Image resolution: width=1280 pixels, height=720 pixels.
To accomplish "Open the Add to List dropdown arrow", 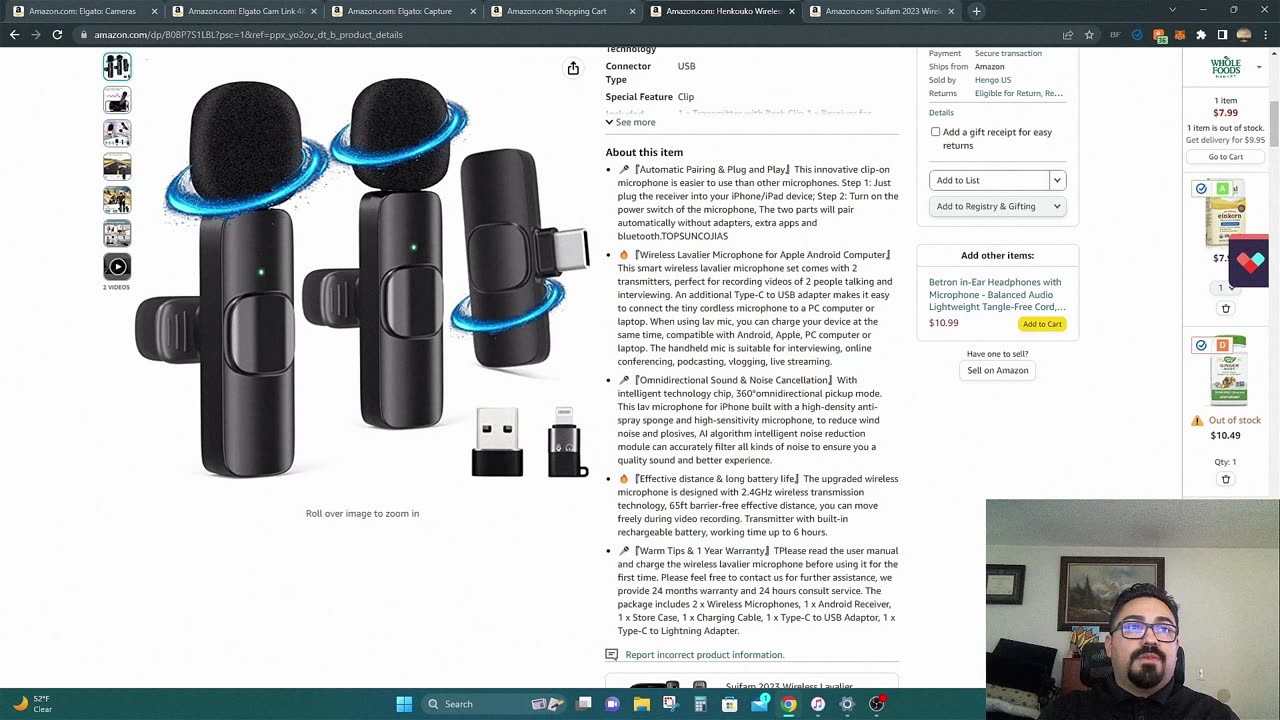I will tap(1057, 180).
